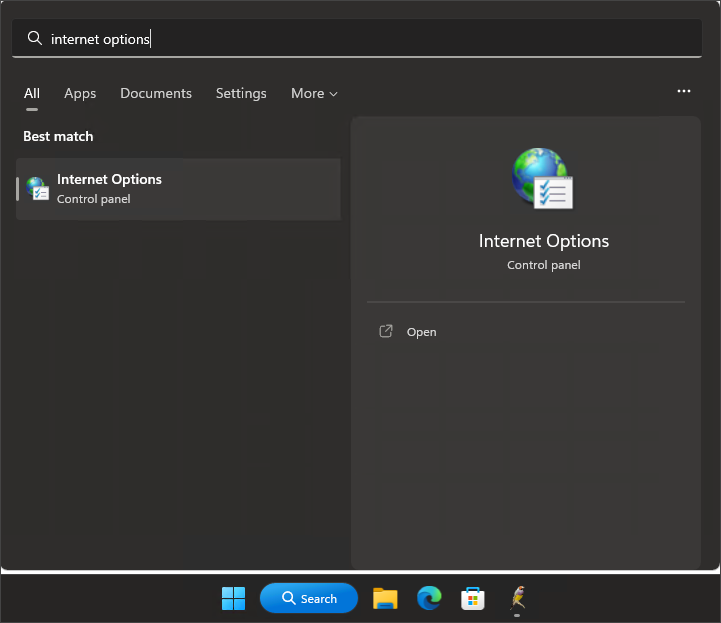The image size is (721, 623).
Task: Click the magnifier icon in search box
Action: (x=34, y=38)
